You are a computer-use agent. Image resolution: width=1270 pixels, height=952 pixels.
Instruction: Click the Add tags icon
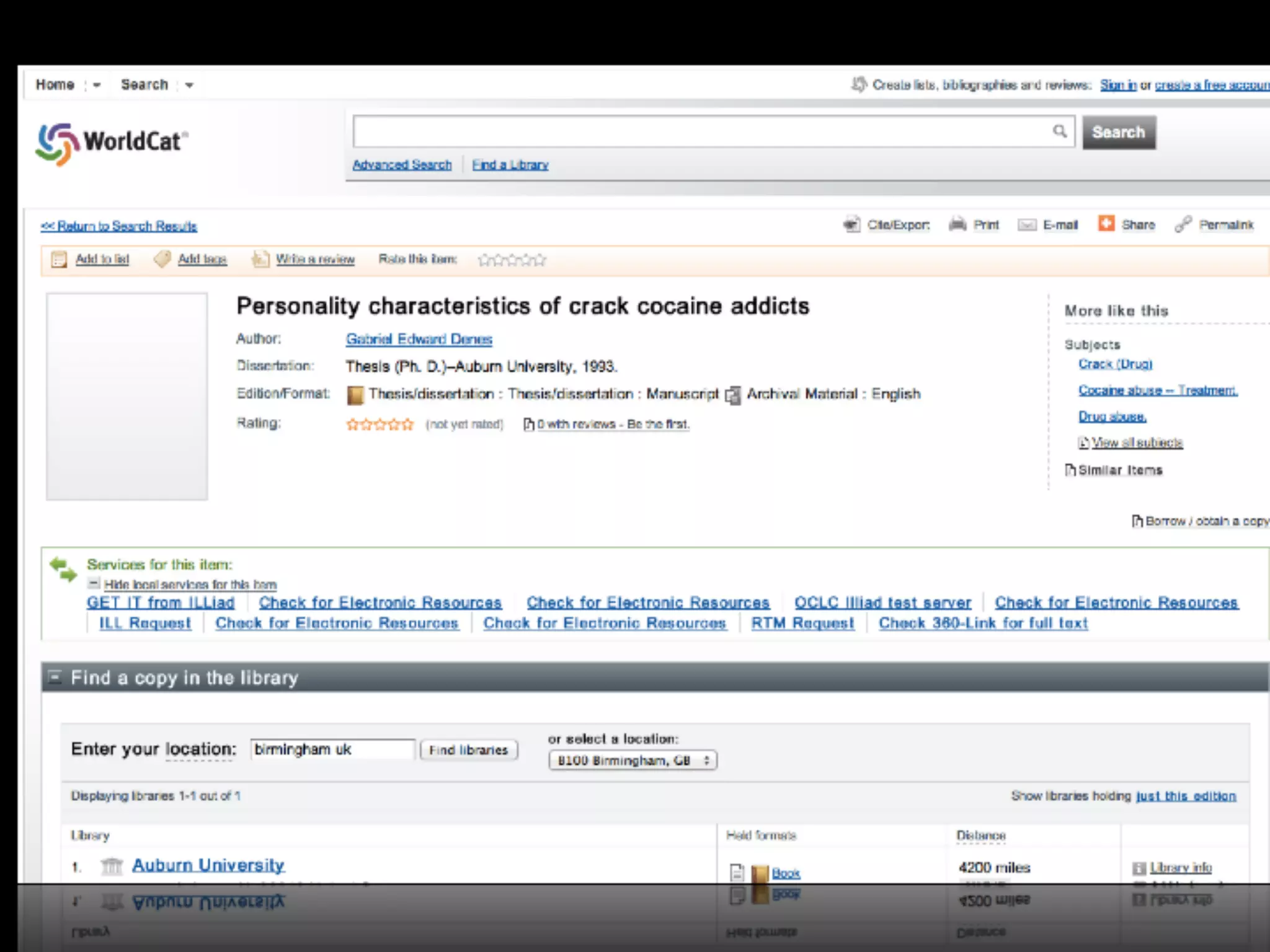point(162,259)
